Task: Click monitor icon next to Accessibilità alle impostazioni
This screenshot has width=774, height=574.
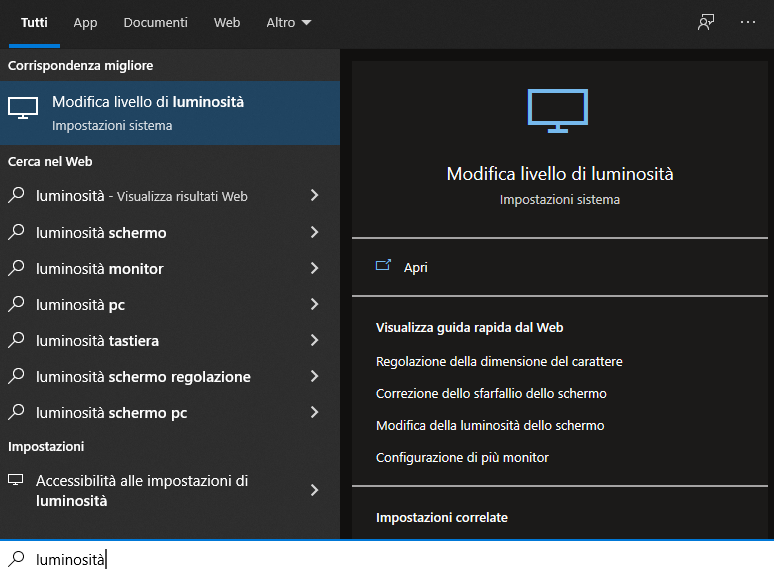Action: point(16,480)
